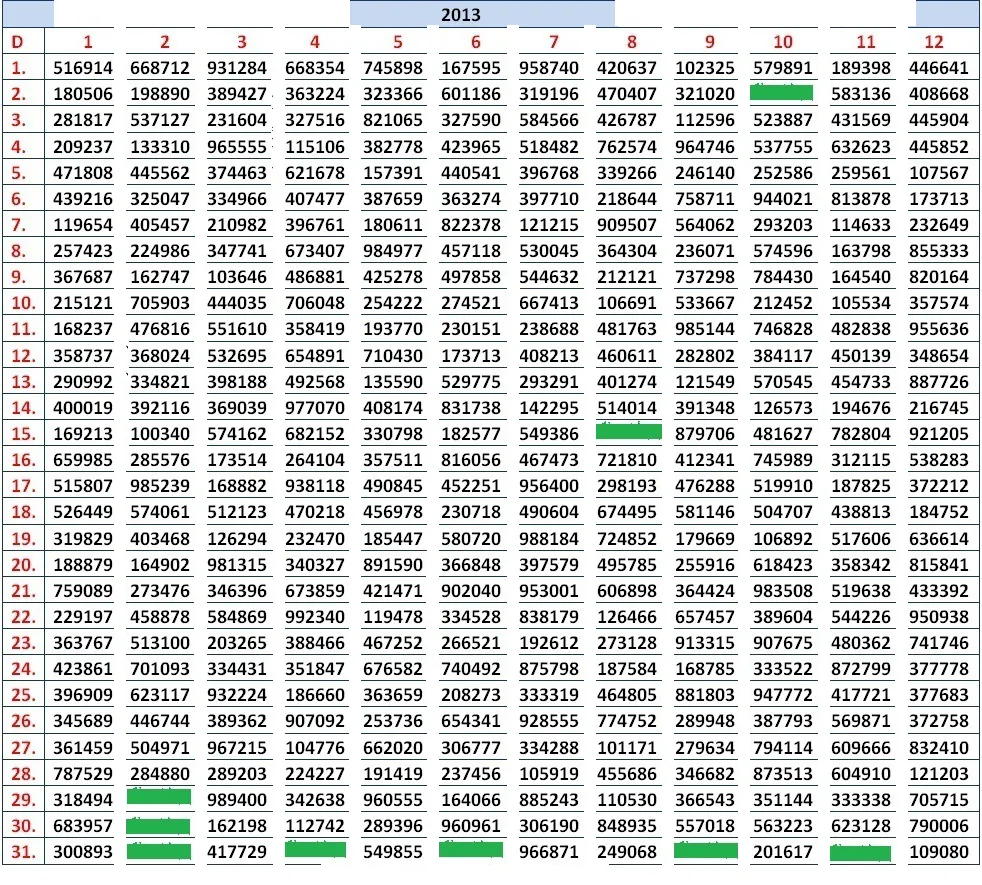982x885 pixels.
Task: Select the green masked cell in row 2.
Action: [782, 93]
